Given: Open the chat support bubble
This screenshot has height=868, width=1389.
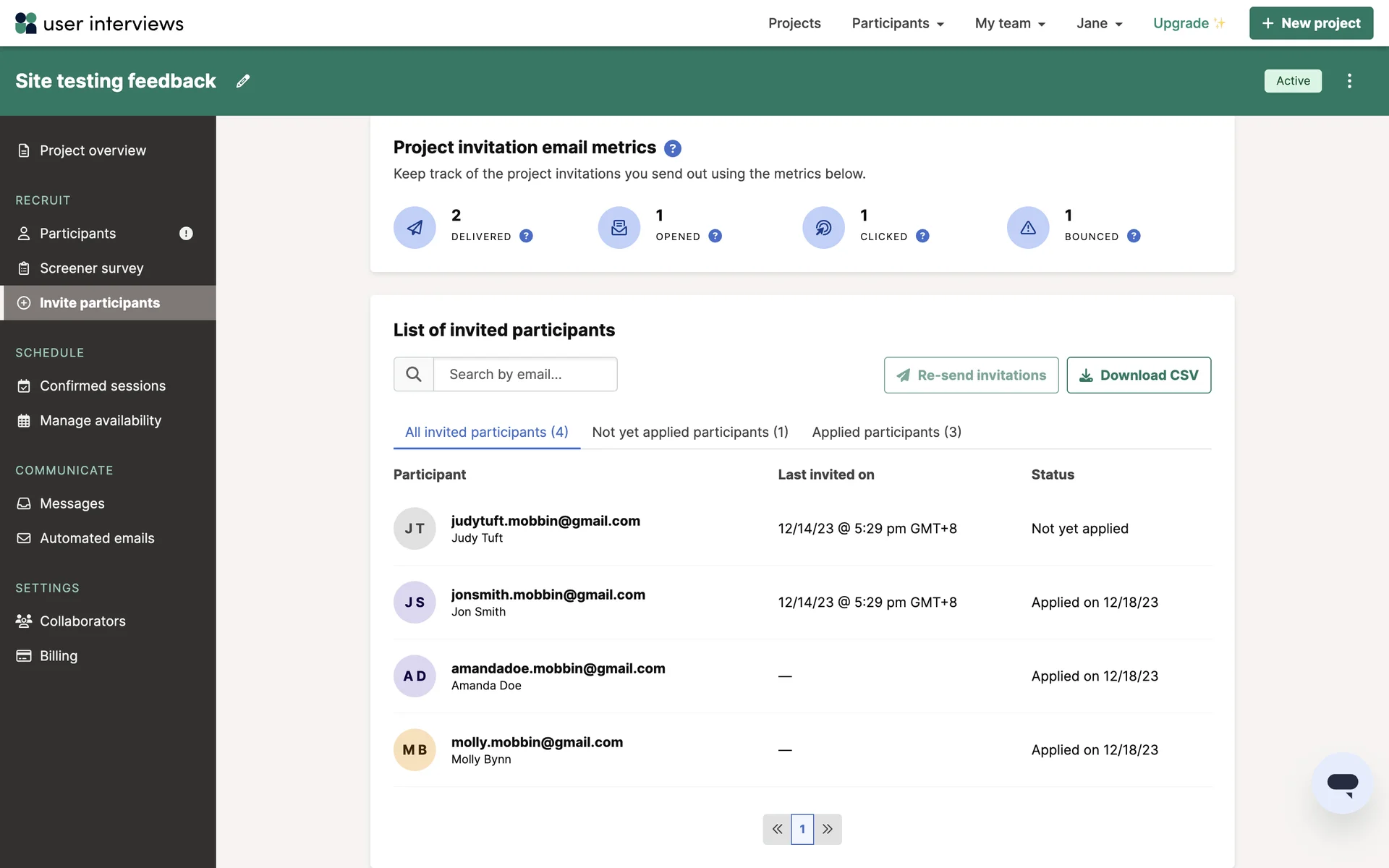Looking at the screenshot, I should coord(1342,783).
